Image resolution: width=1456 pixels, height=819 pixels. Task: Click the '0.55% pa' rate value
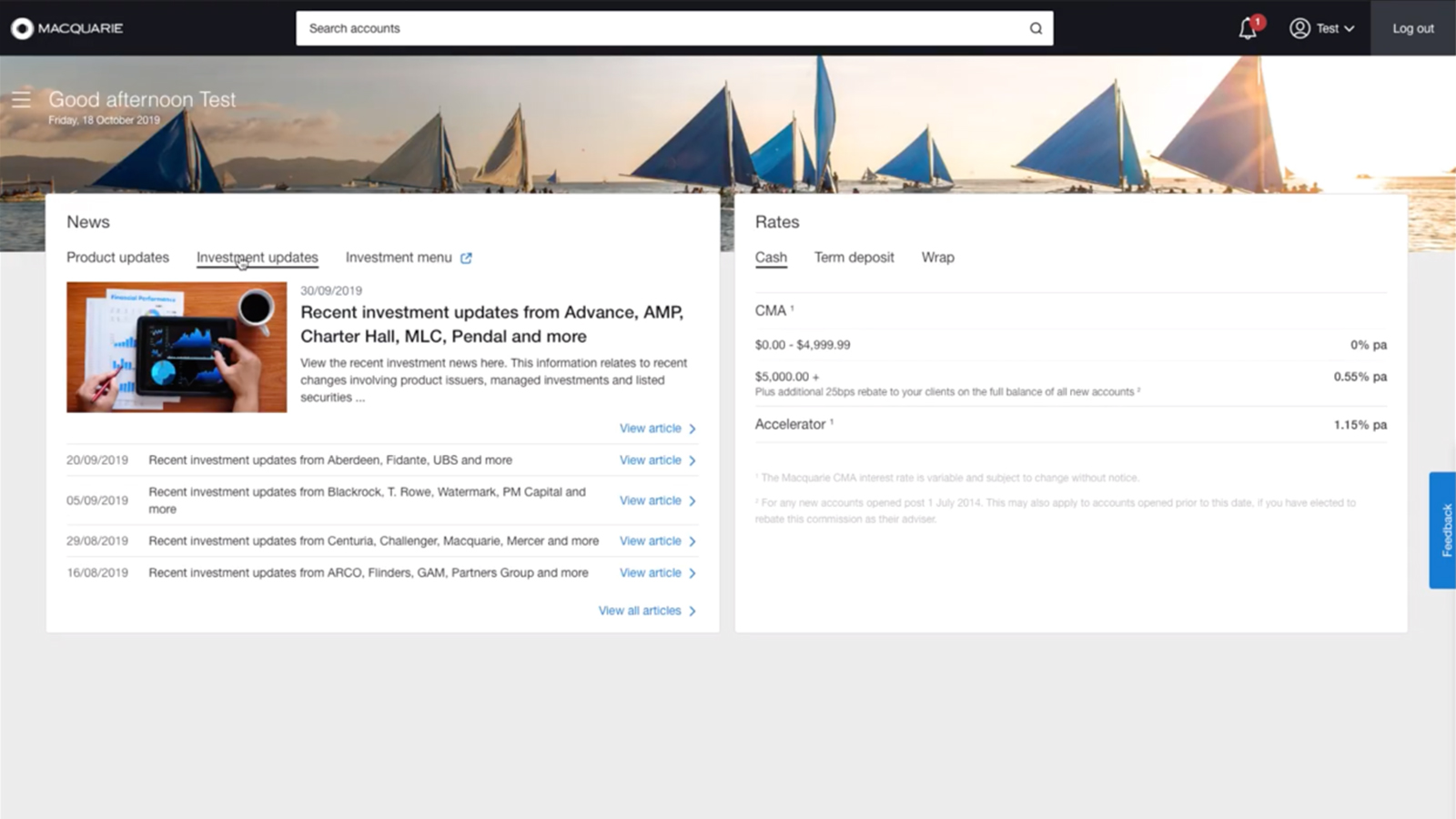(x=1360, y=377)
